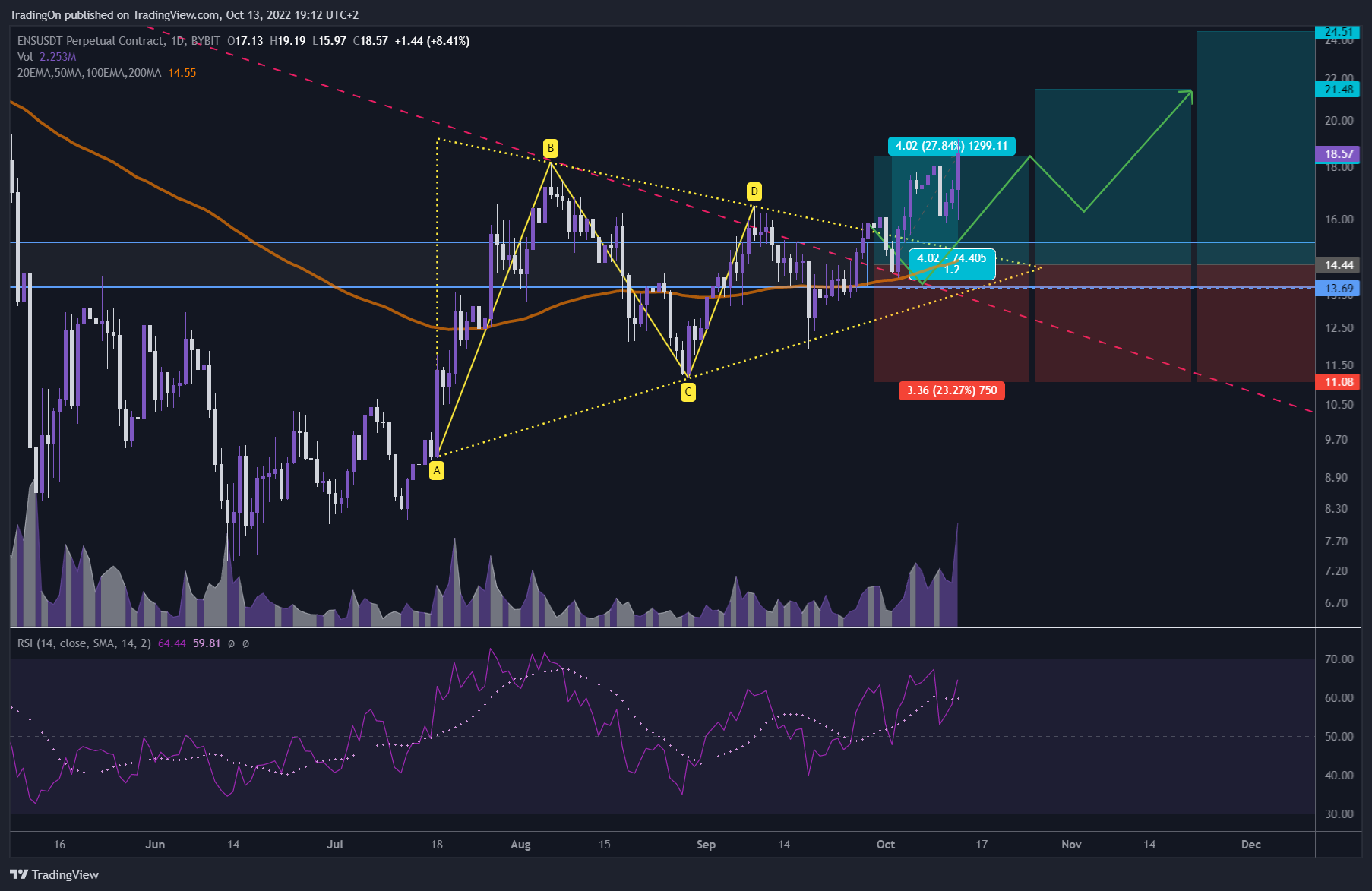Viewport: 1372px width, 891px height.
Task: Click the RSI value 64.44
Action: (x=172, y=643)
